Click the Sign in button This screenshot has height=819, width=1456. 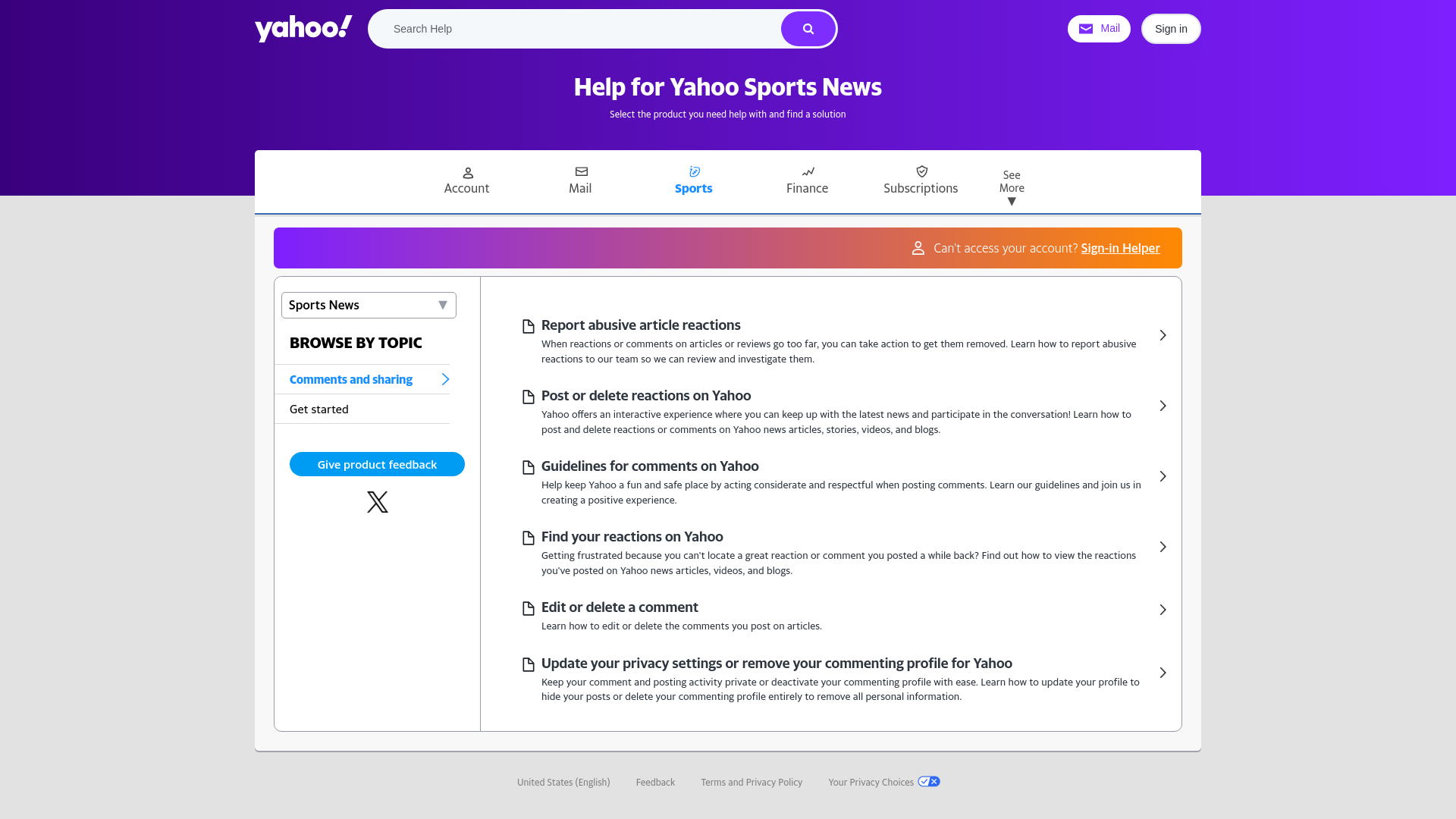(x=1171, y=29)
